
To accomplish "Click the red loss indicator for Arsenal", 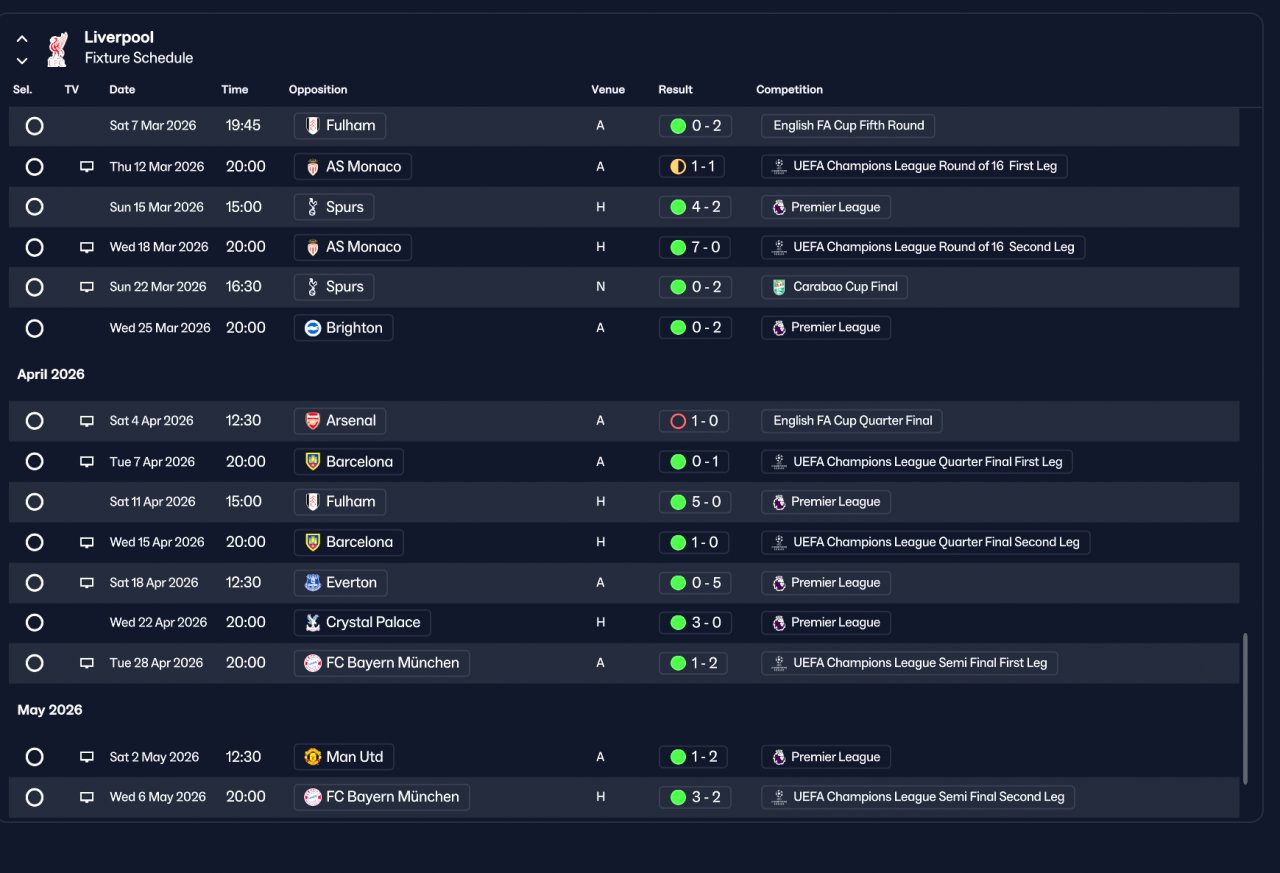I will [x=678, y=421].
